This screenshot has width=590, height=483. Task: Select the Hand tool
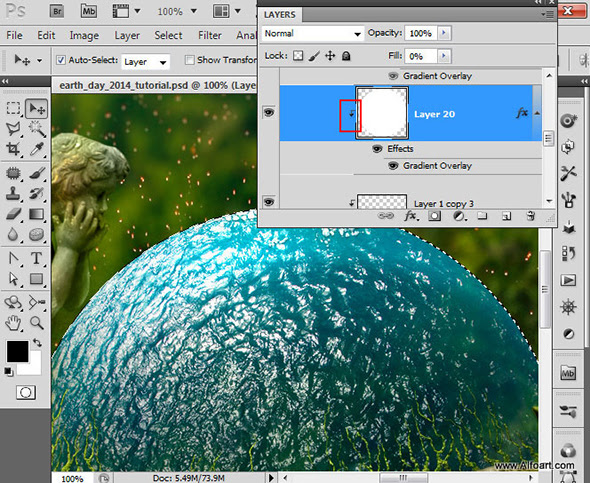click(x=13, y=323)
